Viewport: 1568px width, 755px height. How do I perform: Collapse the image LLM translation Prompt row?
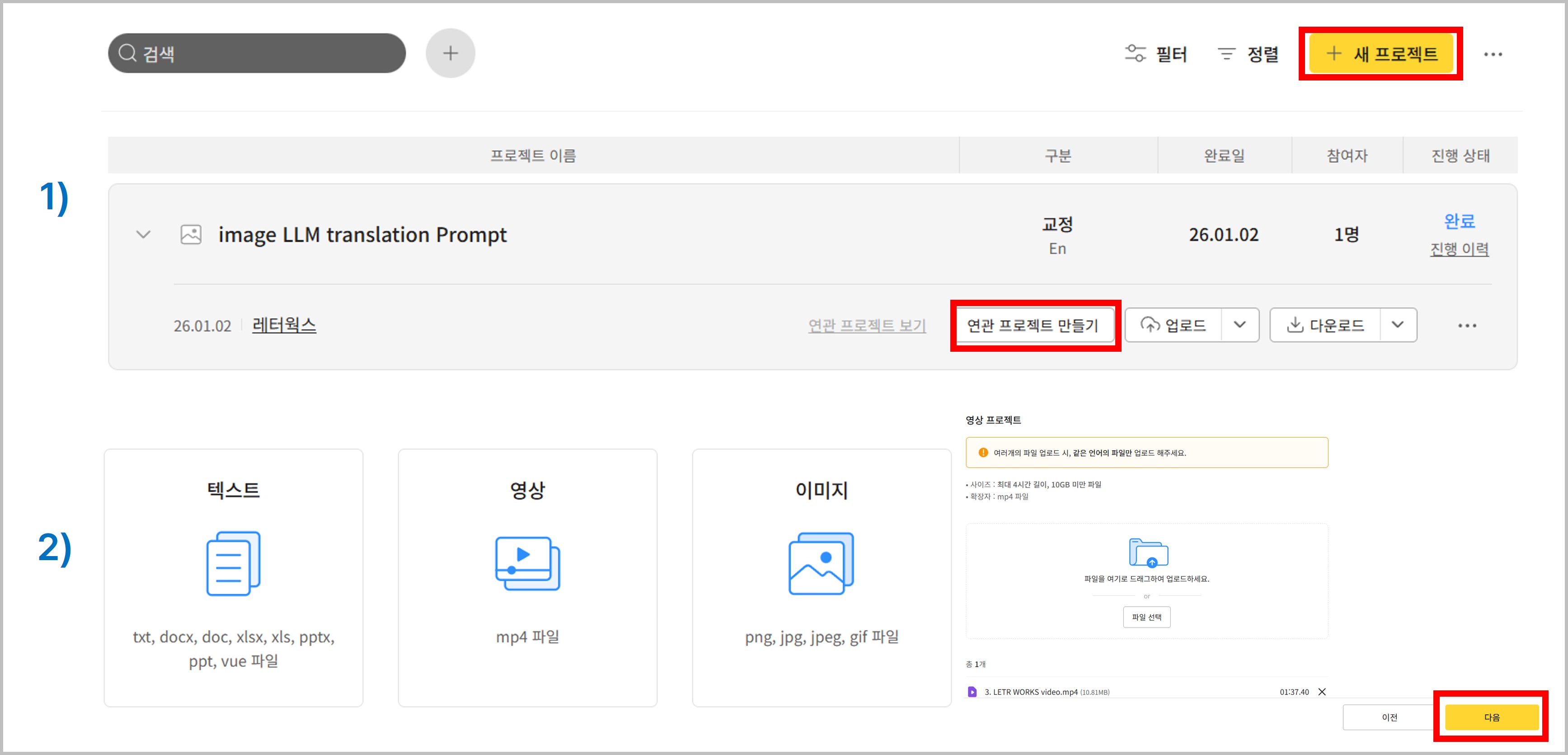click(x=143, y=235)
